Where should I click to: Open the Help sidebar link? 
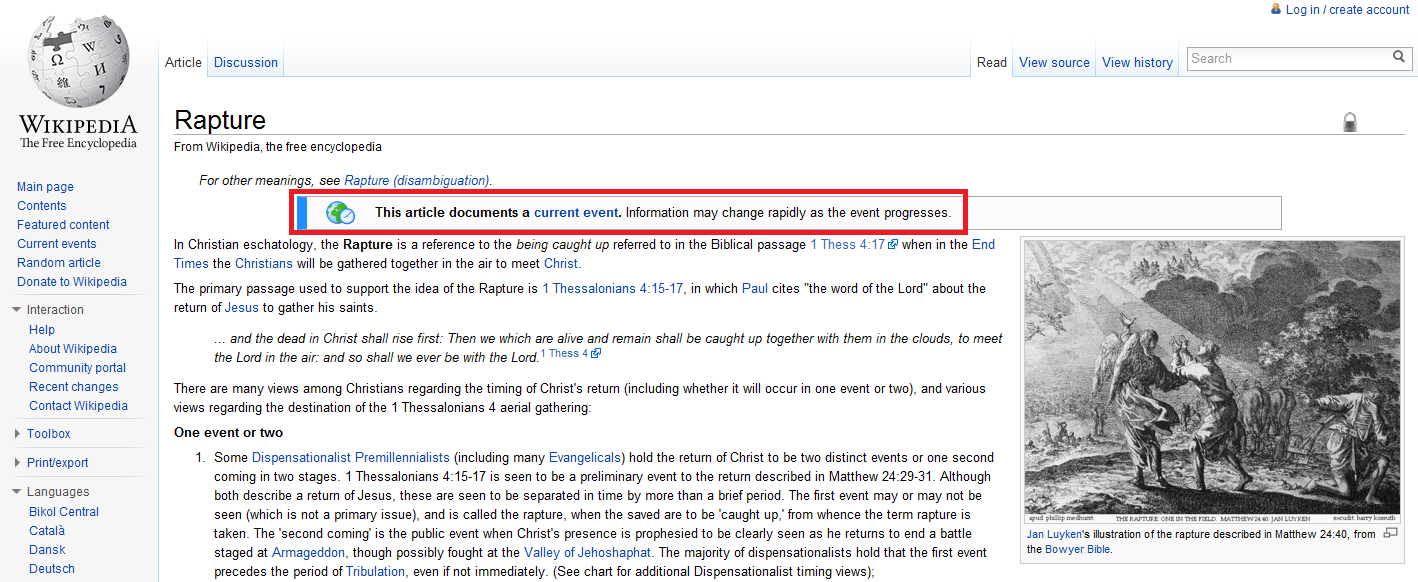pos(42,330)
